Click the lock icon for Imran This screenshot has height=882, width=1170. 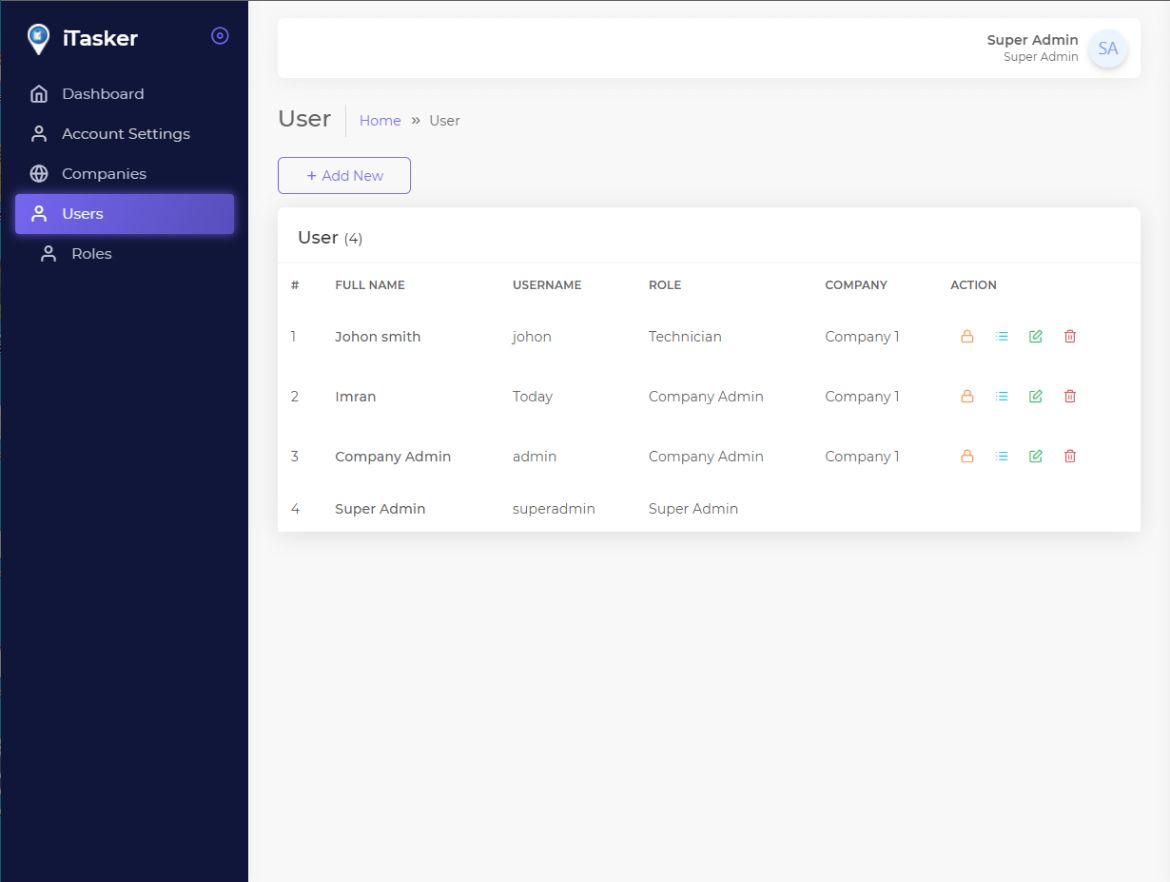tap(967, 397)
